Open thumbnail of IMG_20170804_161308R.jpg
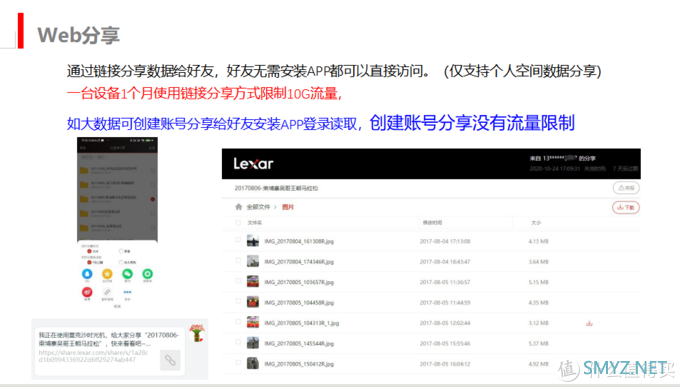The image size is (680, 387). 253,241
